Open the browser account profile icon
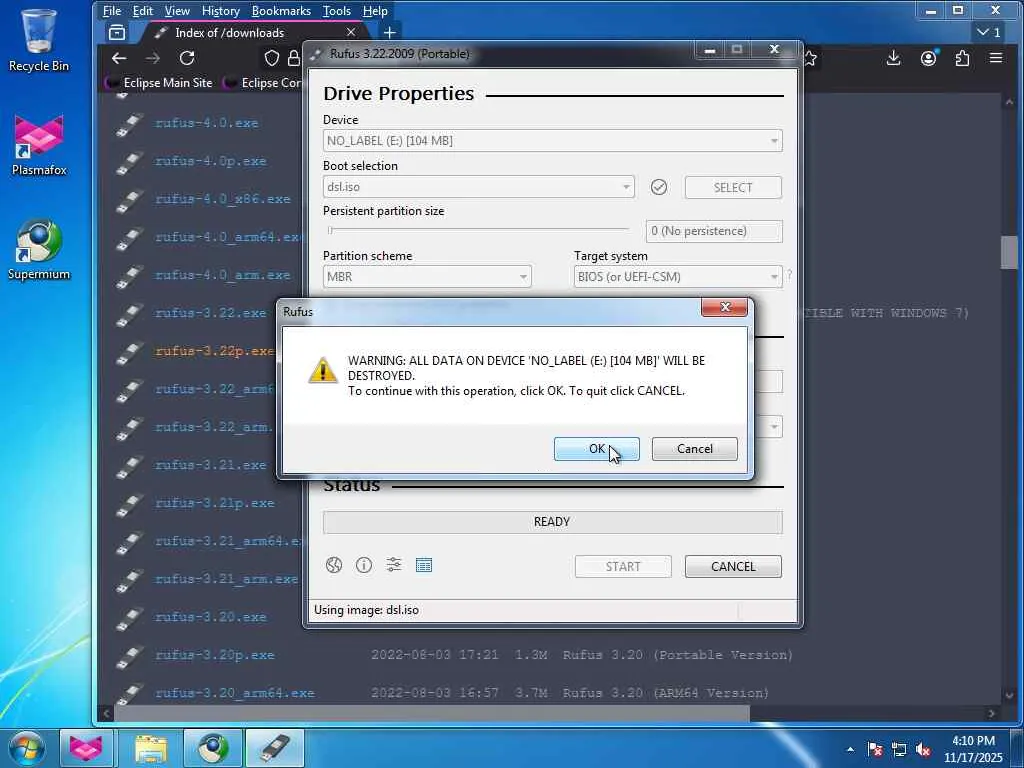 [928, 58]
